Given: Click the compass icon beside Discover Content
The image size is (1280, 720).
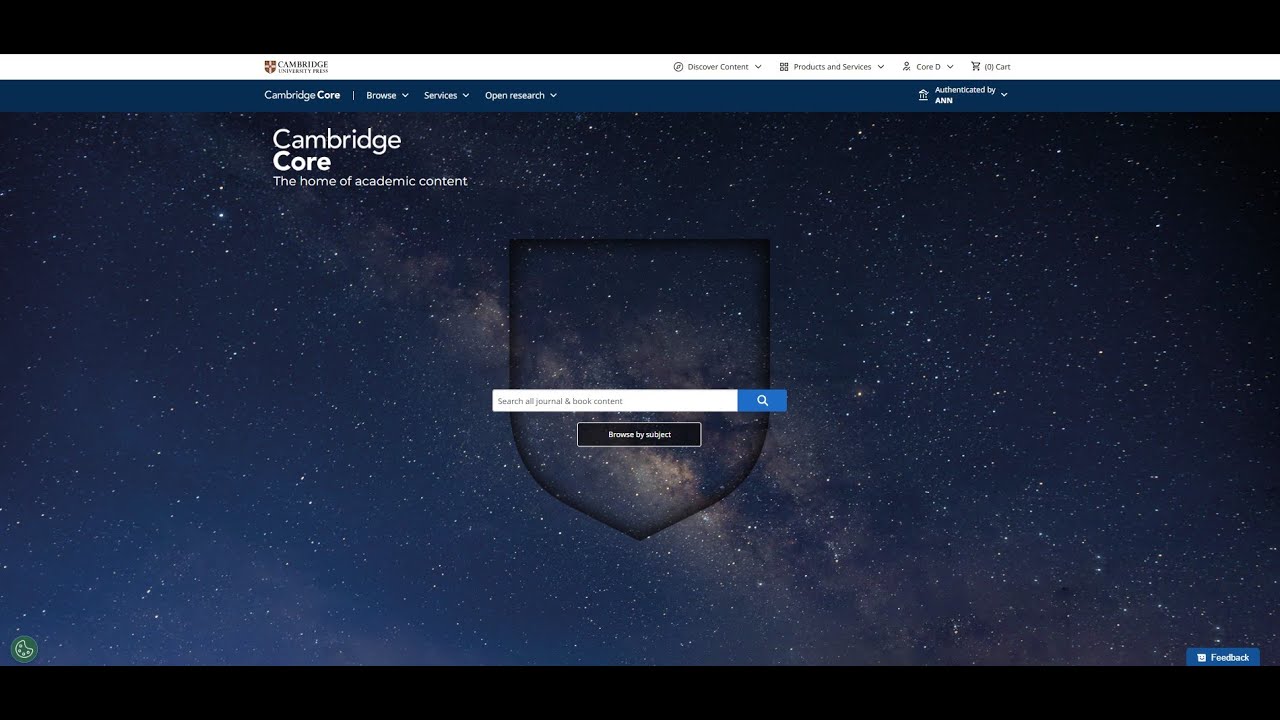Looking at the screenshot, I should (678, 67).
